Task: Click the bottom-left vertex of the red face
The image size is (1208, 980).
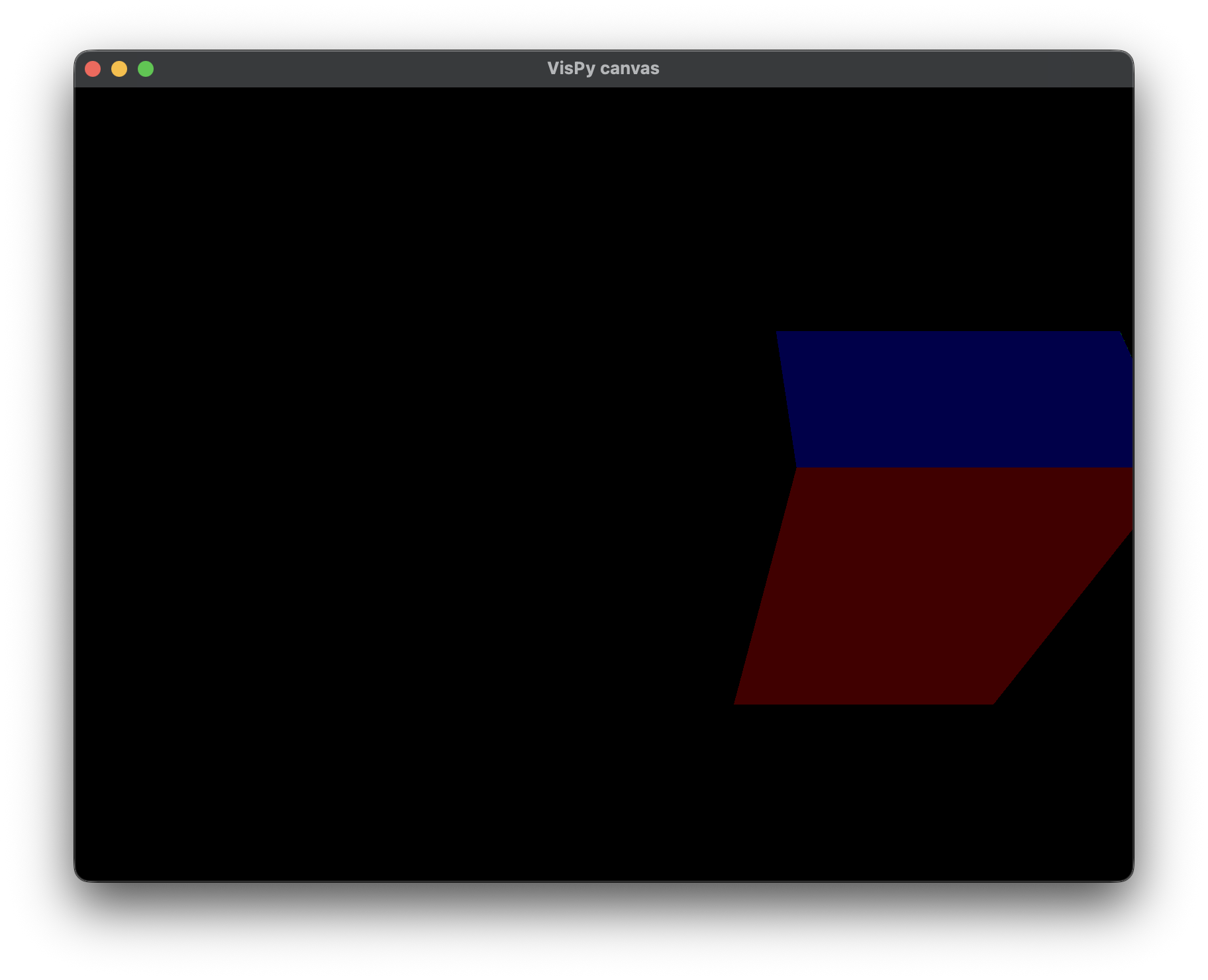Action: tap(736, 703)
